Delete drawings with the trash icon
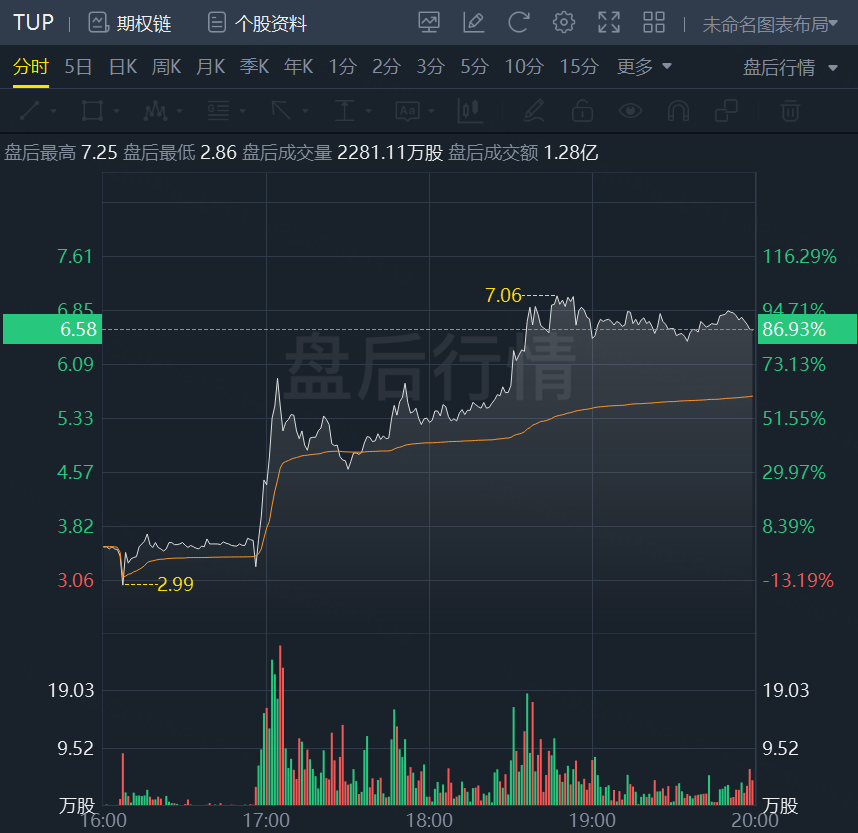This screenshot has width=858, height=833. point(790,111)
